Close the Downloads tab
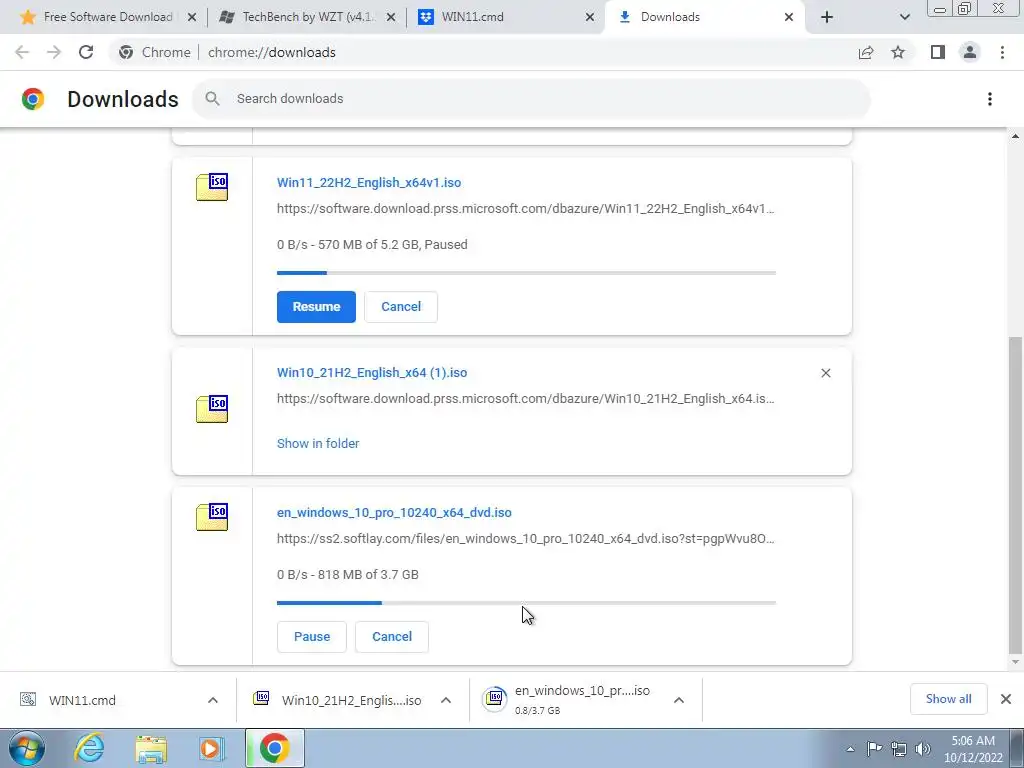1024x768 pixels. (789, 17)
